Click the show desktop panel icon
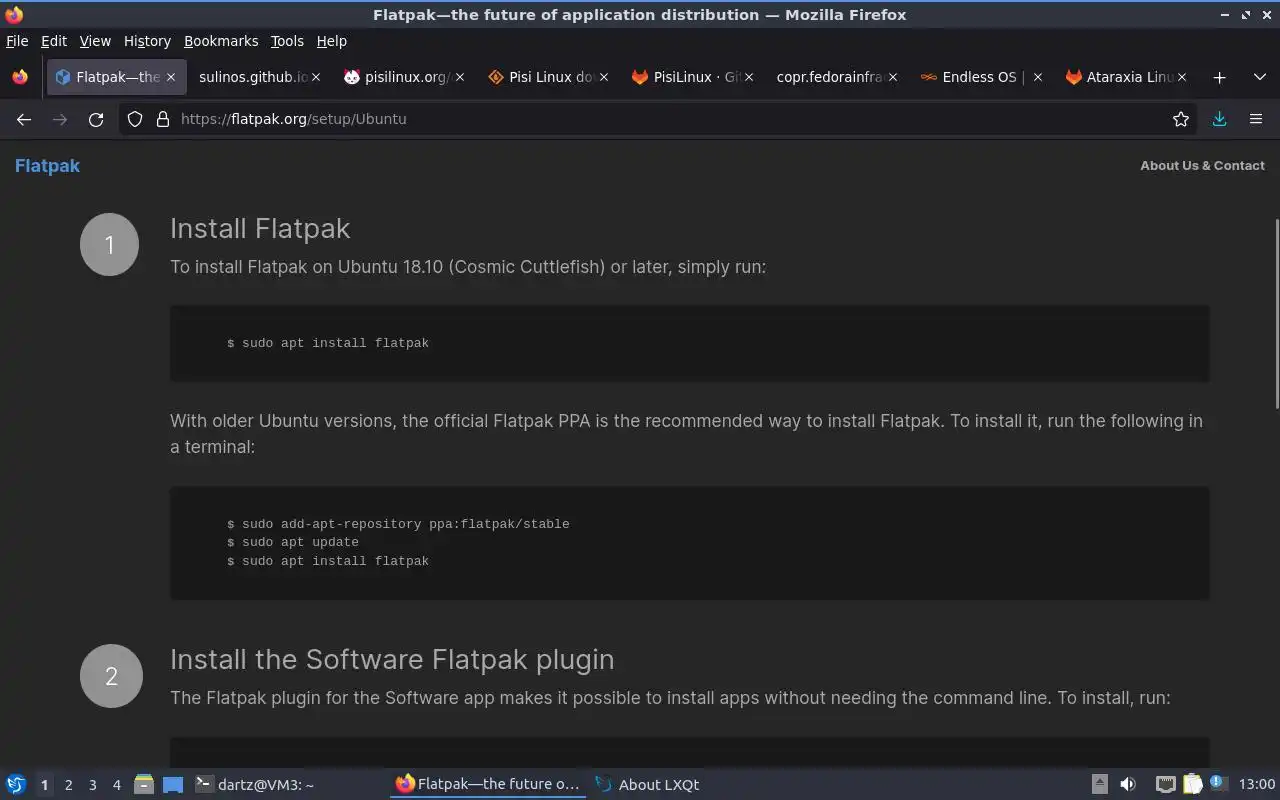1280x800 pixels. (173, 785)
